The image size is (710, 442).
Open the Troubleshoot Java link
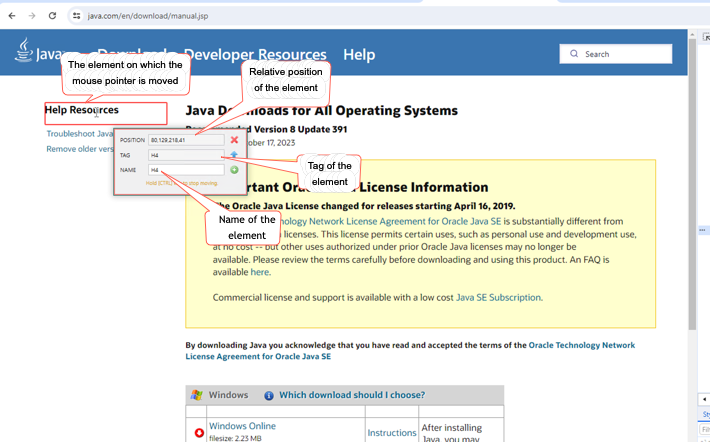click(80, 134)
